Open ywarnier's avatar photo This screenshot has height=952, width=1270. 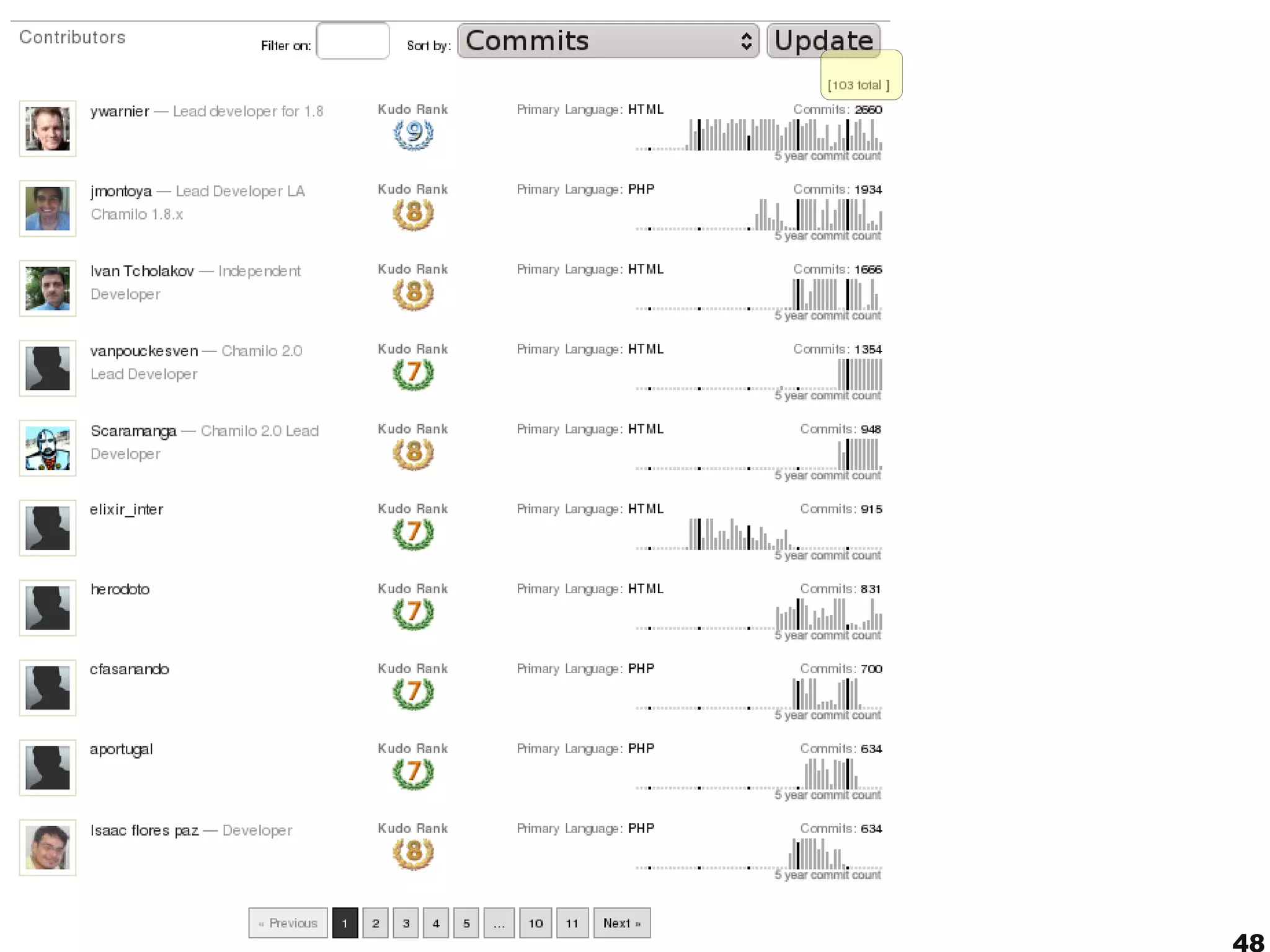(48, 129)
